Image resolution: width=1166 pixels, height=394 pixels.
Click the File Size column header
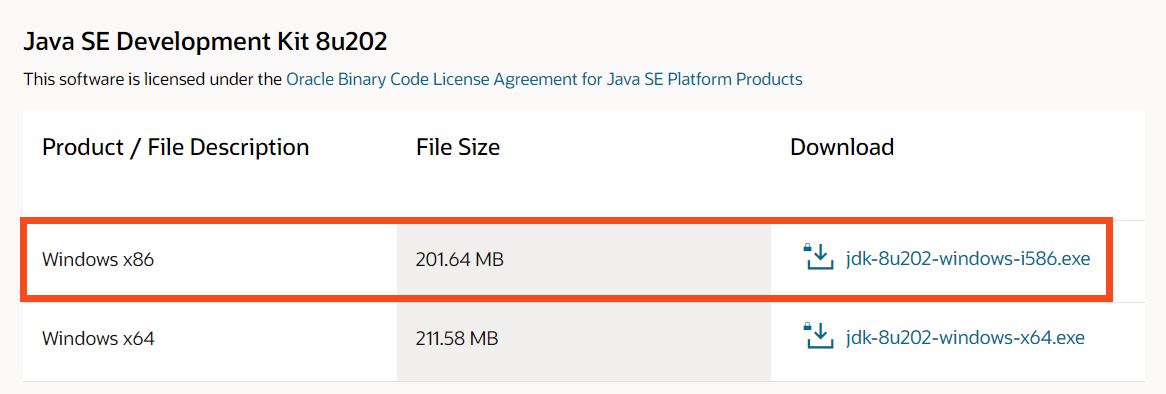[x=458, y=147]
